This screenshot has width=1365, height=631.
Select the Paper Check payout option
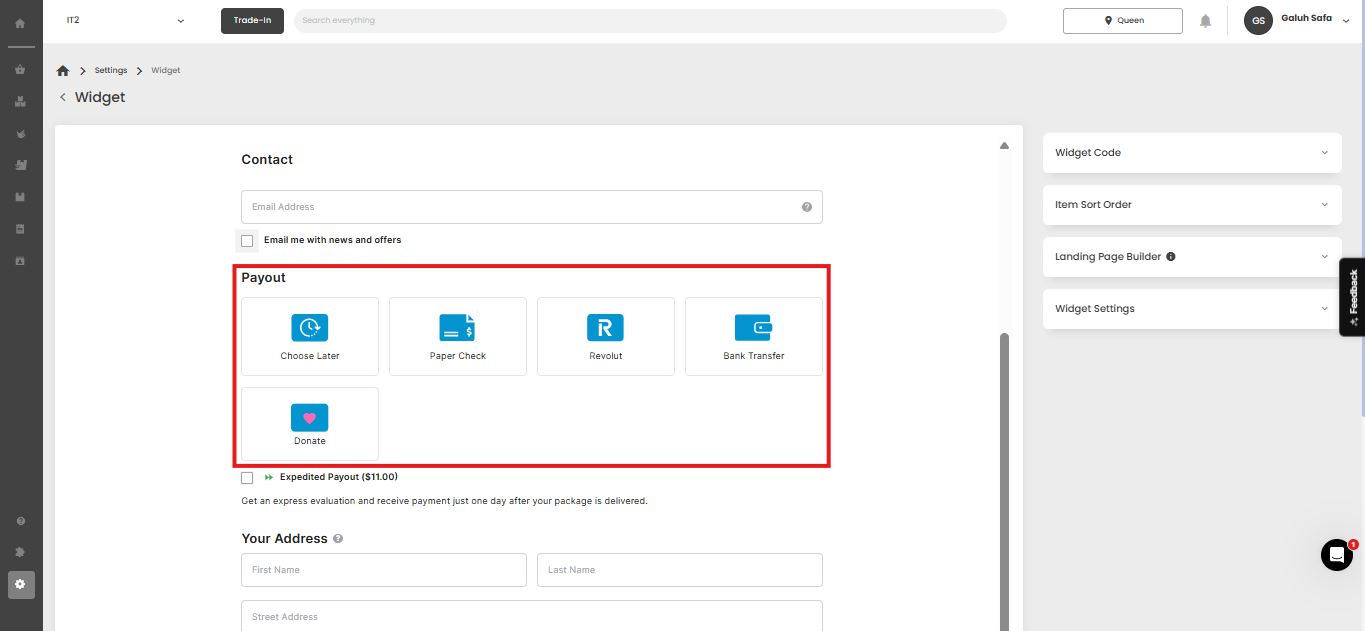coord(458,336)
